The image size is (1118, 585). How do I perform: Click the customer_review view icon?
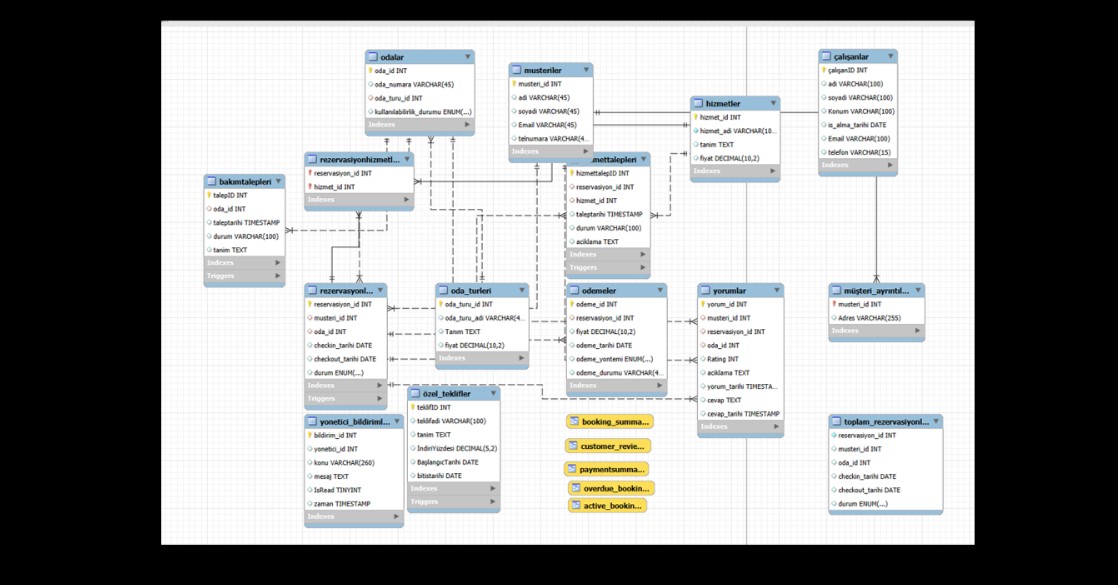(573, 446)
